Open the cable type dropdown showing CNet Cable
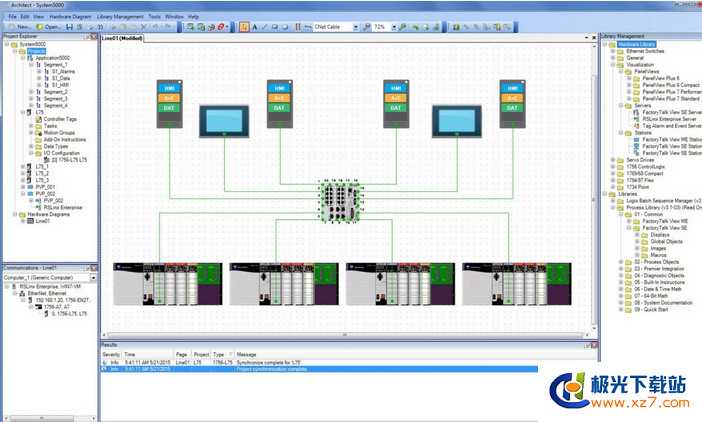Viewport: 702px width, 422px height. pyautogui.click(x=356, y=27)
